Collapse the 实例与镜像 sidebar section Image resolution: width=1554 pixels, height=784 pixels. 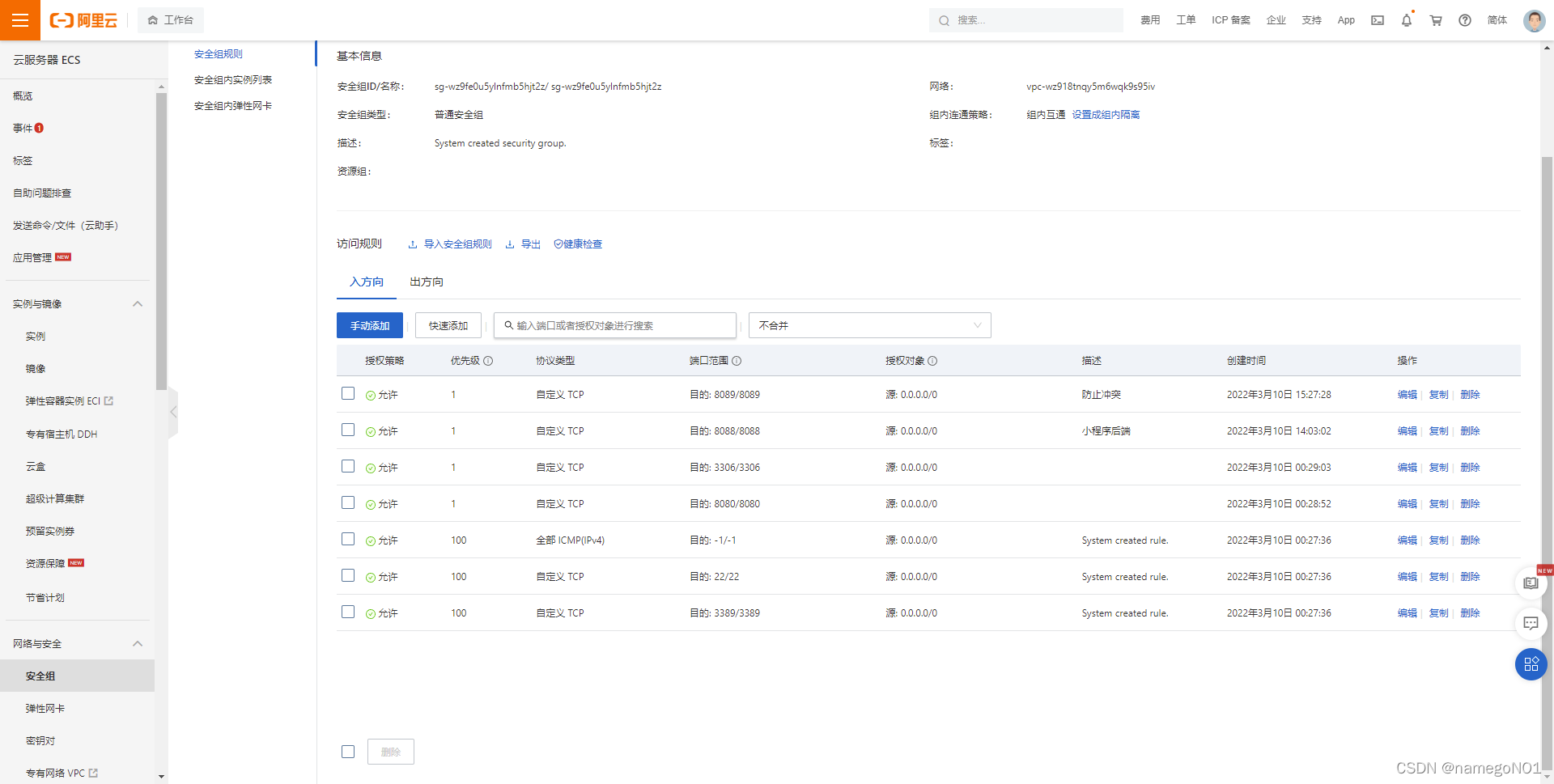pyautogui.click(x=138, y=304)
